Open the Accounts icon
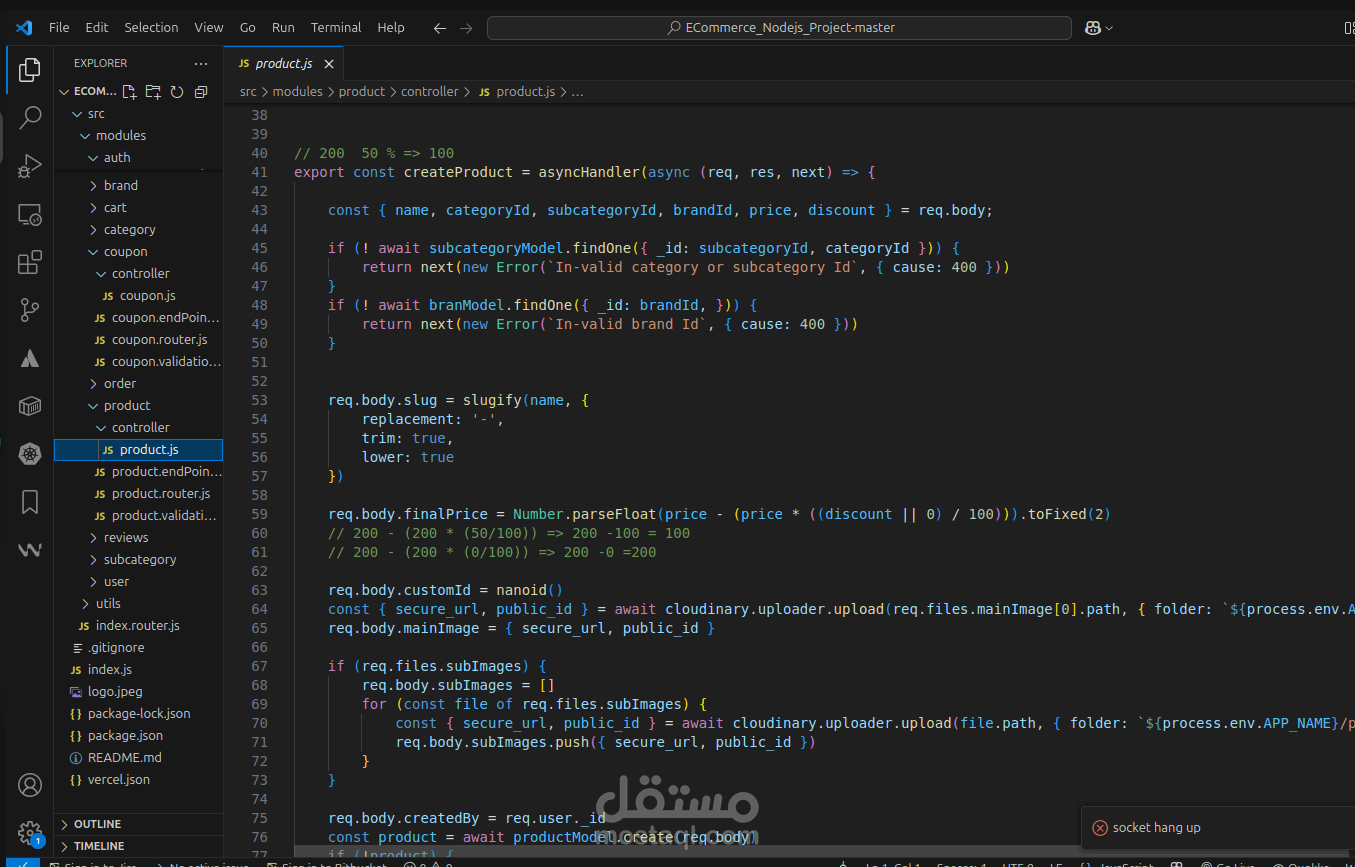This screenshot has height=867, width=1355. (x=30, y=785)
